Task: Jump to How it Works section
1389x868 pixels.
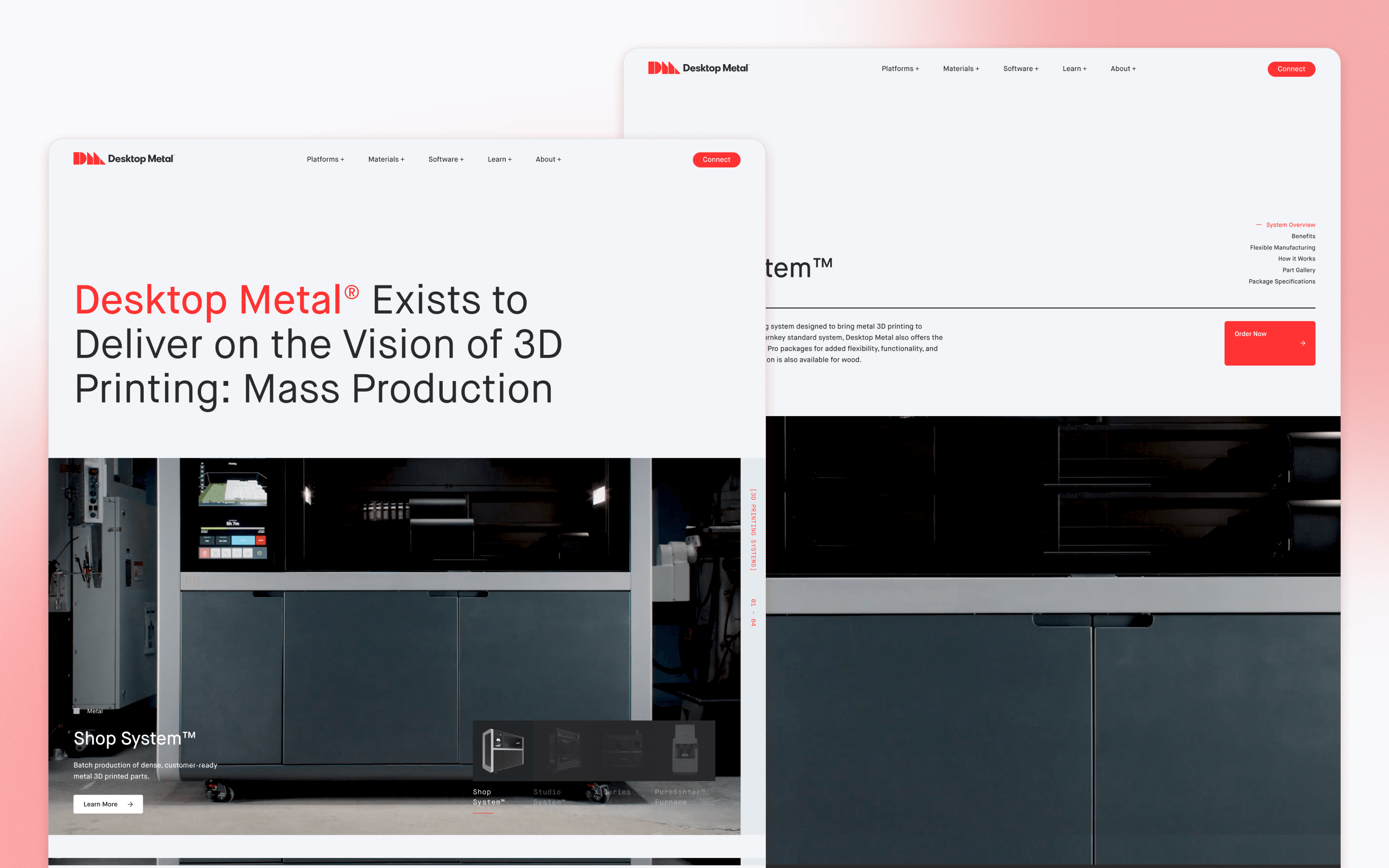Action: [x=1296, y=259]
